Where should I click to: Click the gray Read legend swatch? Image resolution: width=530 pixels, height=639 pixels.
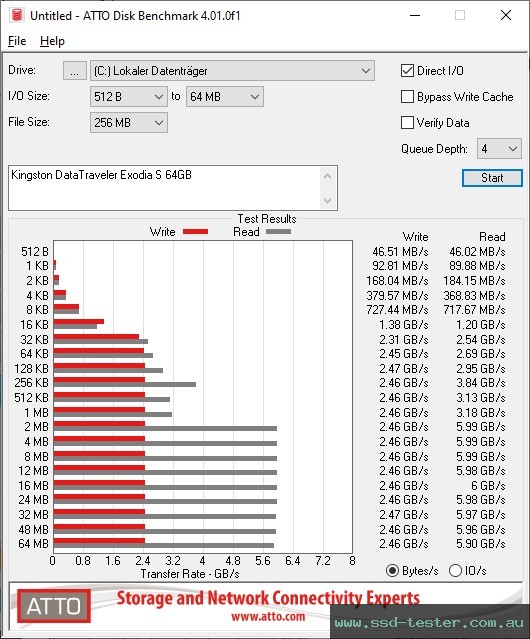(x=278, y=231)
